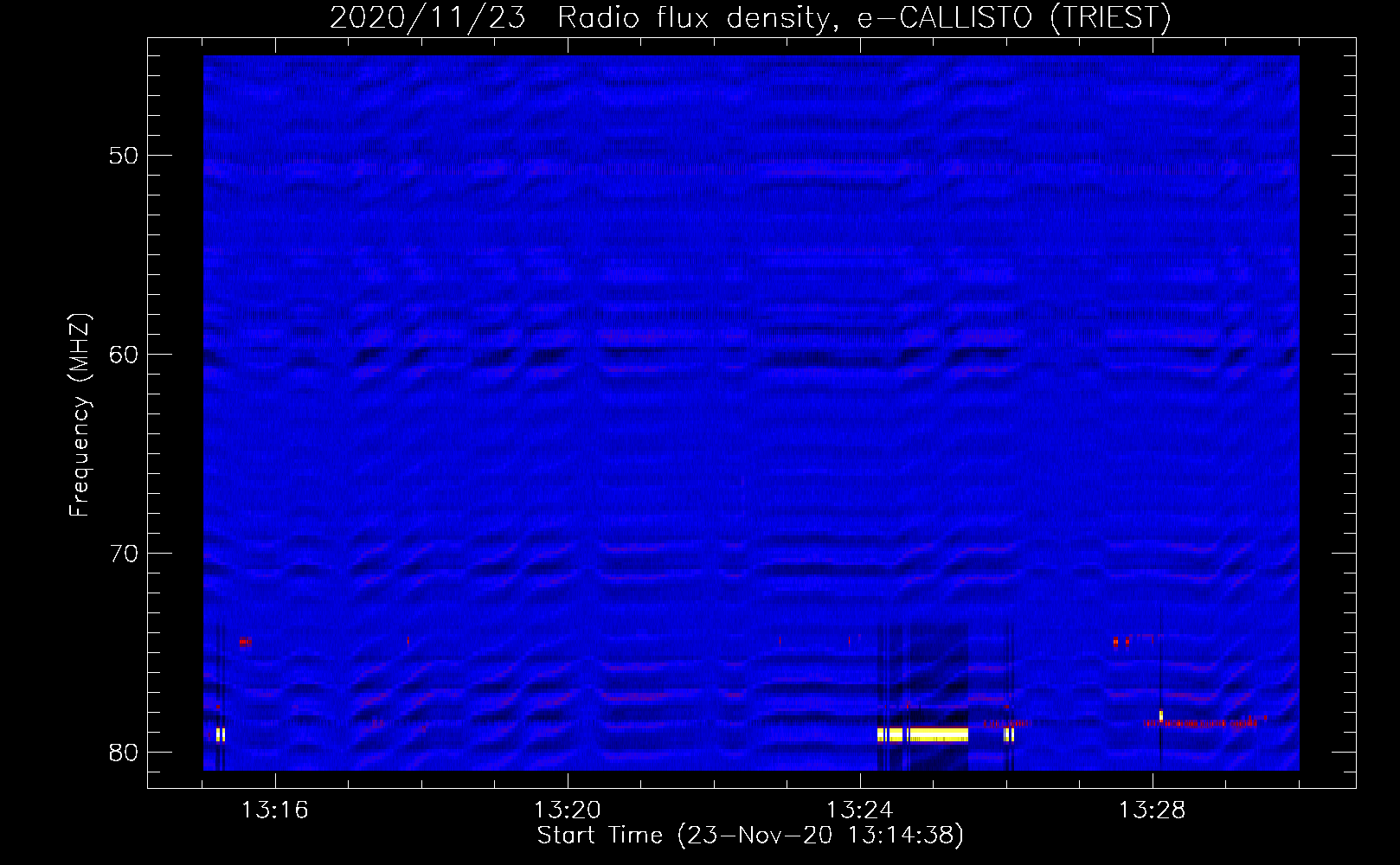Click the plot title 'Radio flux density, e-CALLISTO (TRIEST)'
Viewport: 1400px width, 865px height.
click(864, 17)
